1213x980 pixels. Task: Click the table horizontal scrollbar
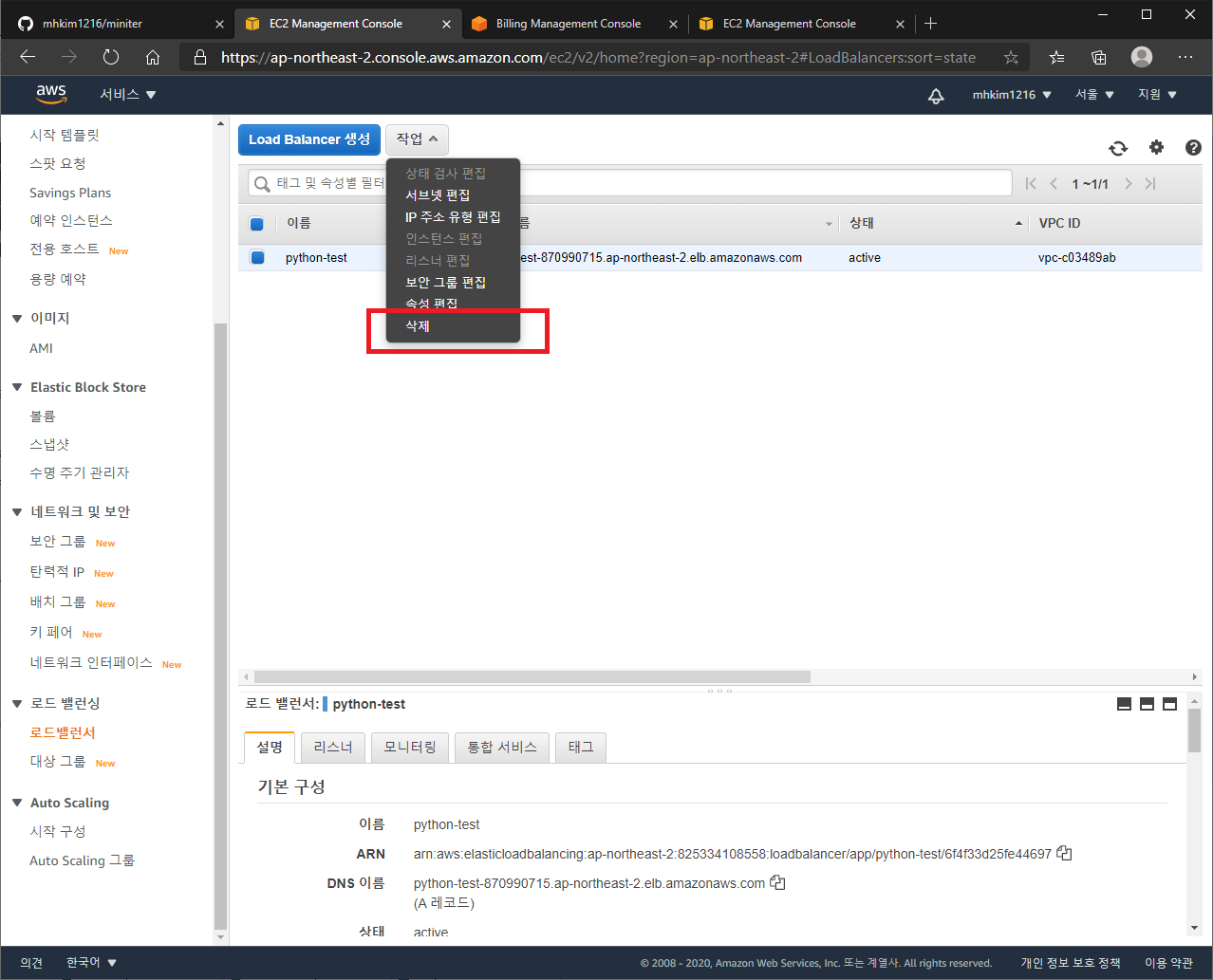pyautogui.click(x=532, y=676)
